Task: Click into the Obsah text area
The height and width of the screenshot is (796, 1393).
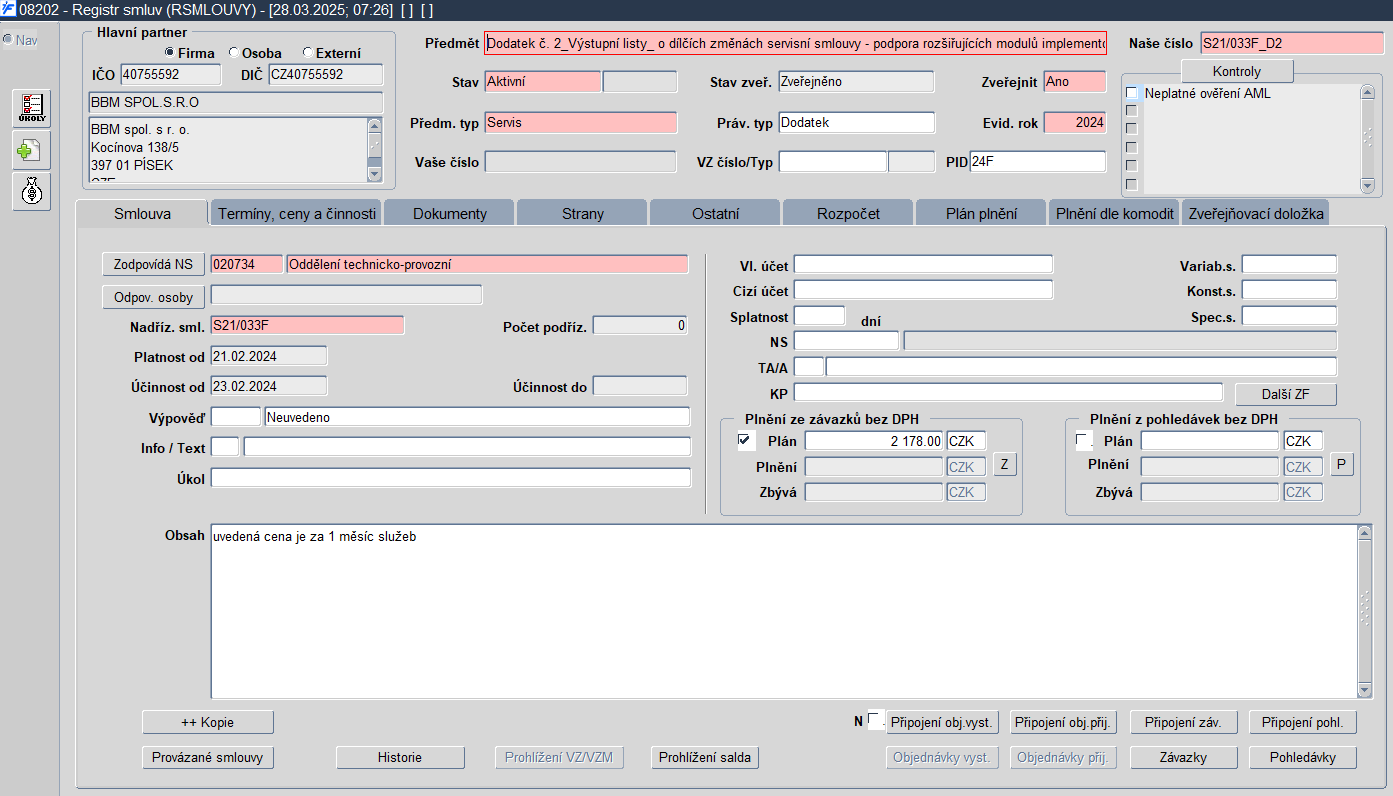Action: point(784,612)
